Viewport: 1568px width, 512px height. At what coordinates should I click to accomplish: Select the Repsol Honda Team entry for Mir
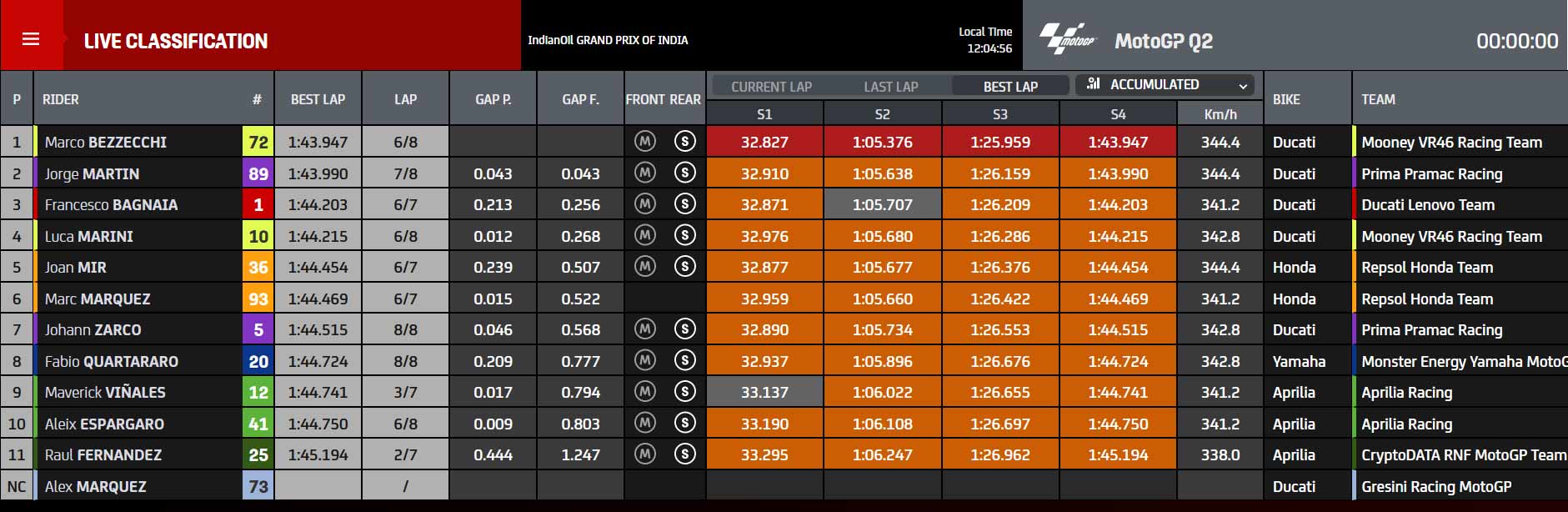(x=1427, y=267)
